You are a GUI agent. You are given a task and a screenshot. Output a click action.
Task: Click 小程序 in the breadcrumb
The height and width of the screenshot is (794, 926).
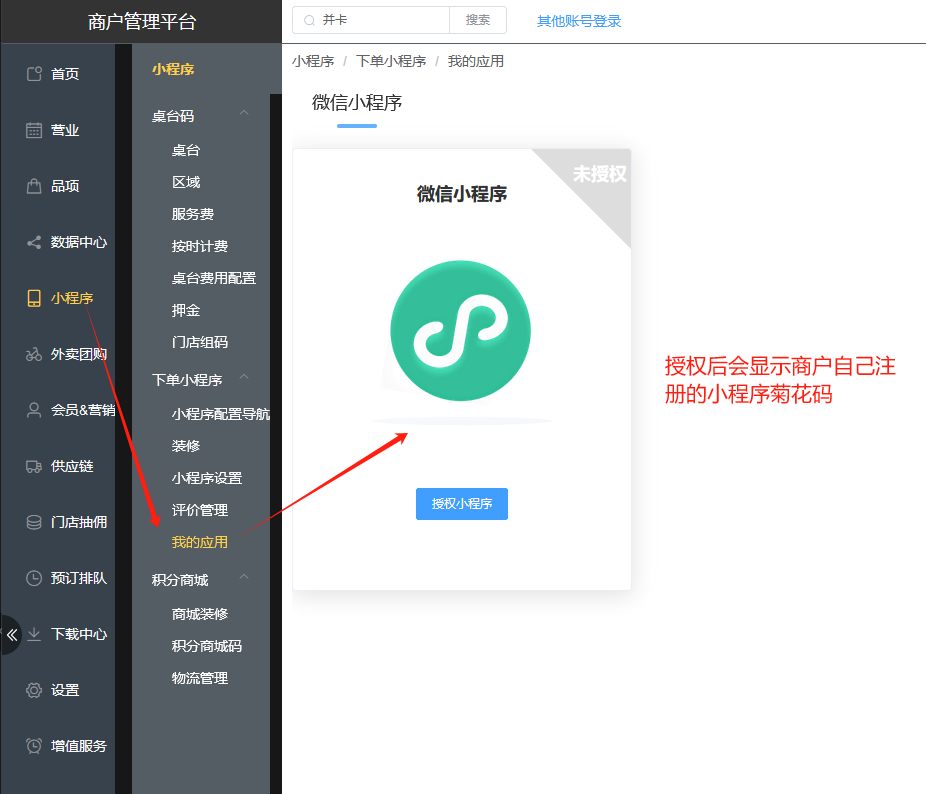point(313,61)
